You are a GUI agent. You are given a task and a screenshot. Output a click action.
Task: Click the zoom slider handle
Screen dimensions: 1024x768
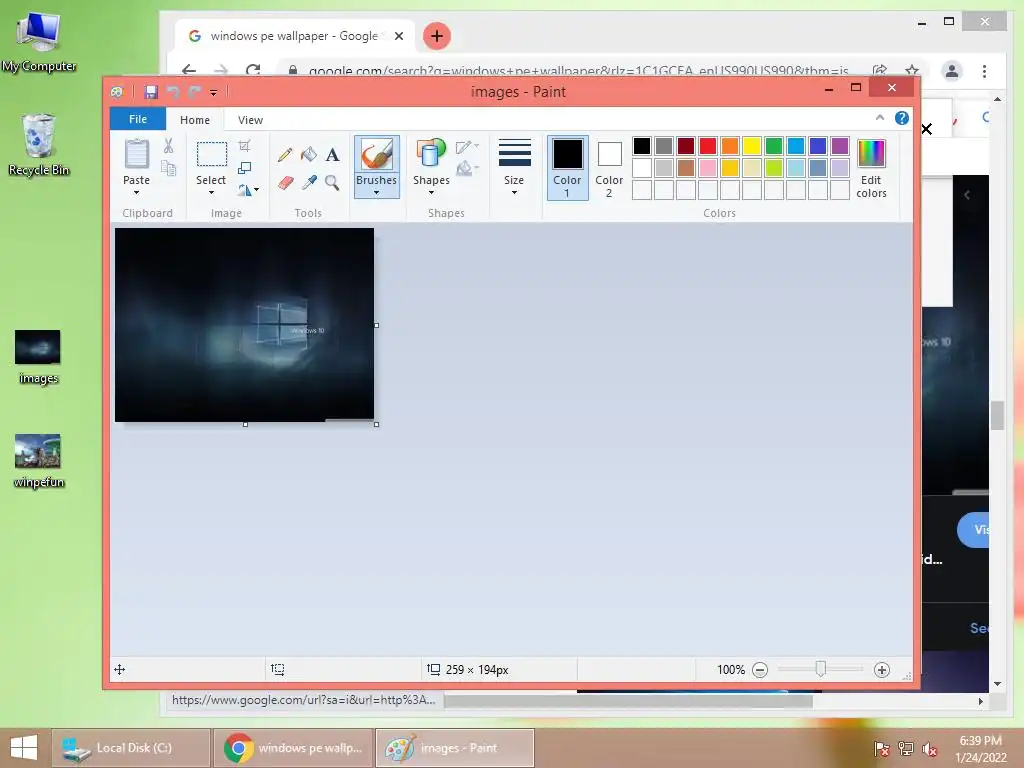pyautogui.click(x=820, y=669)
